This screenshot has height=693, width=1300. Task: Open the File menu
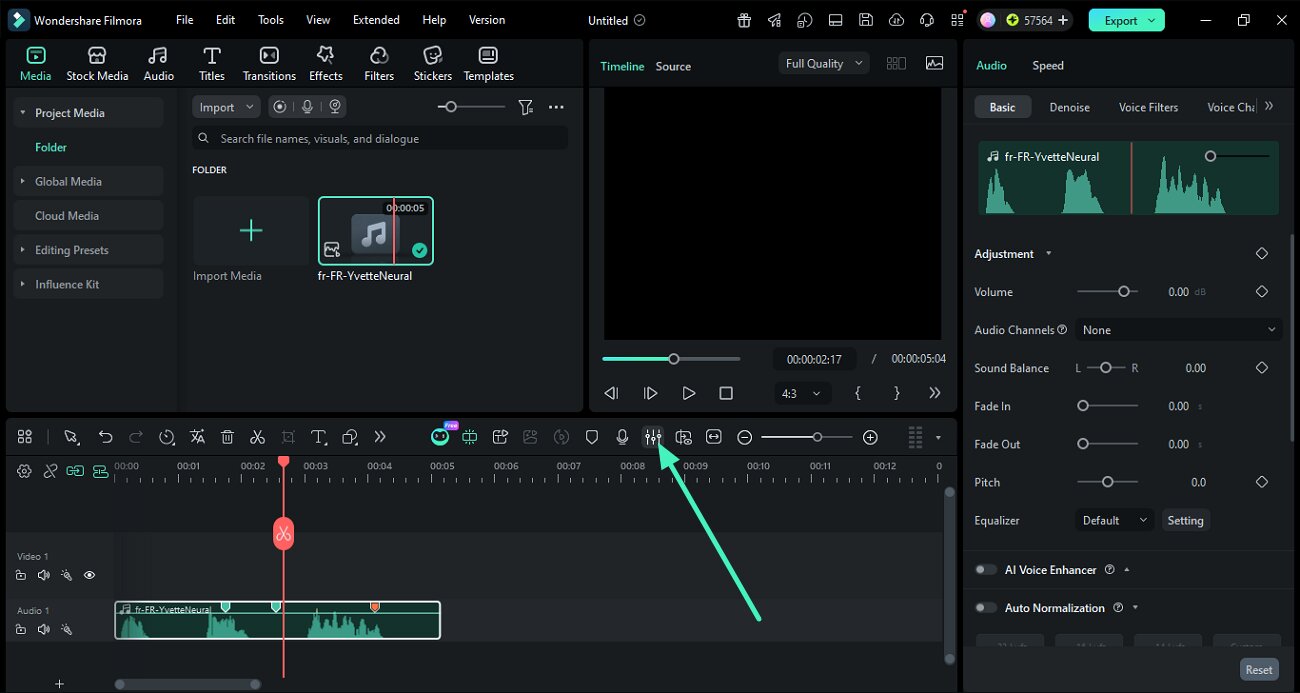(x=185, y=20)
